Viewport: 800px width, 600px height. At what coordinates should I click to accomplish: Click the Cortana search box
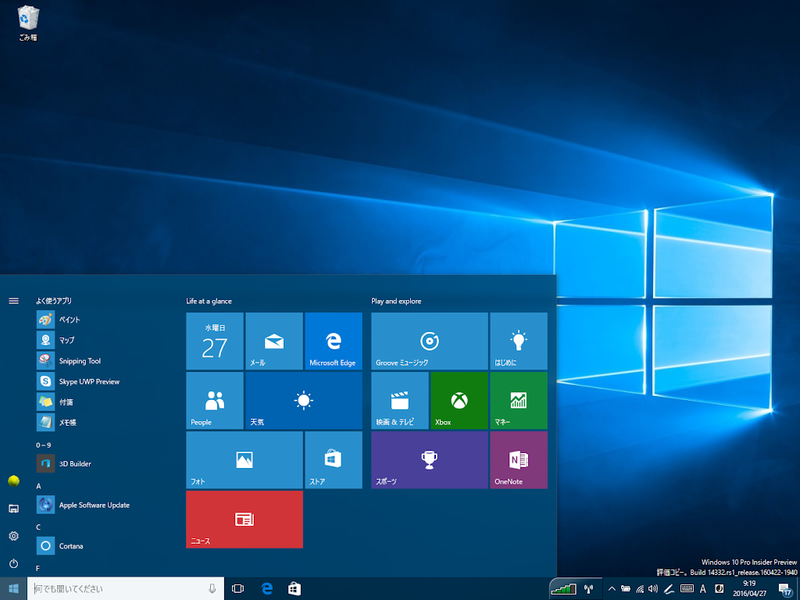click(120, 589)
